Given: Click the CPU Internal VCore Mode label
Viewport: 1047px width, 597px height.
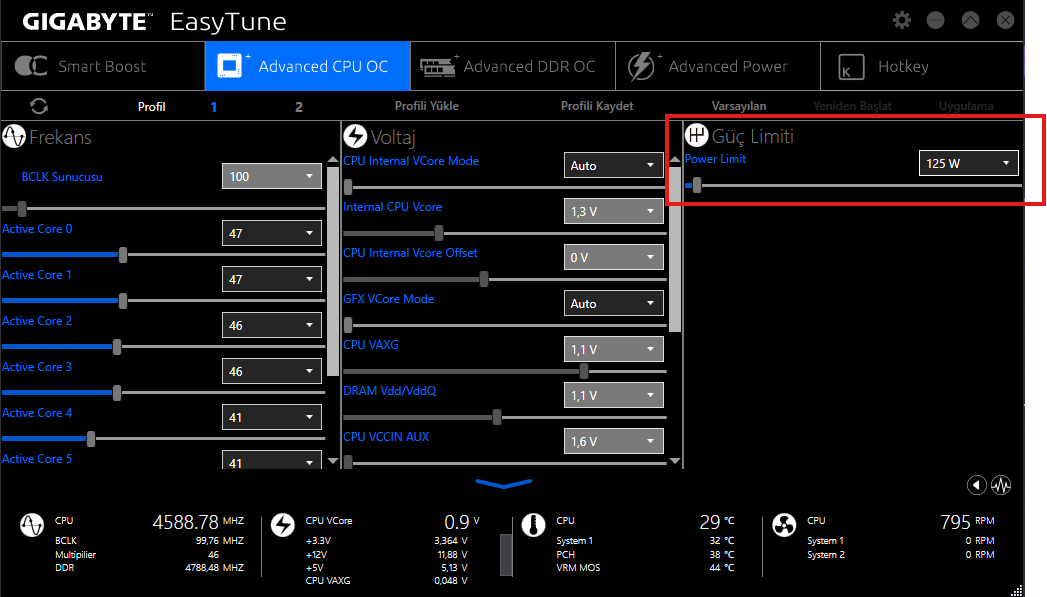Looking at the screenshot, I should pyautogui.click(x=411, y=161).
